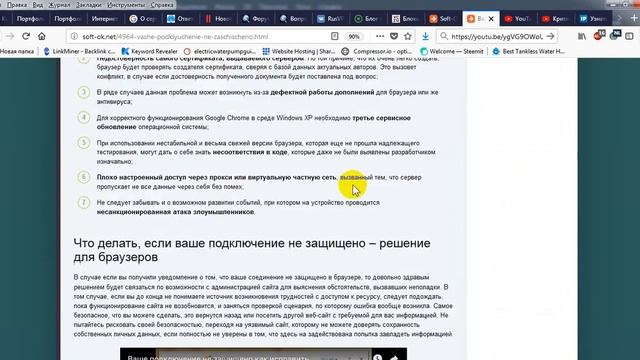
Task: Click bold text 'несанкционированная атака злоумышленников'
Action: pos(175,212)
